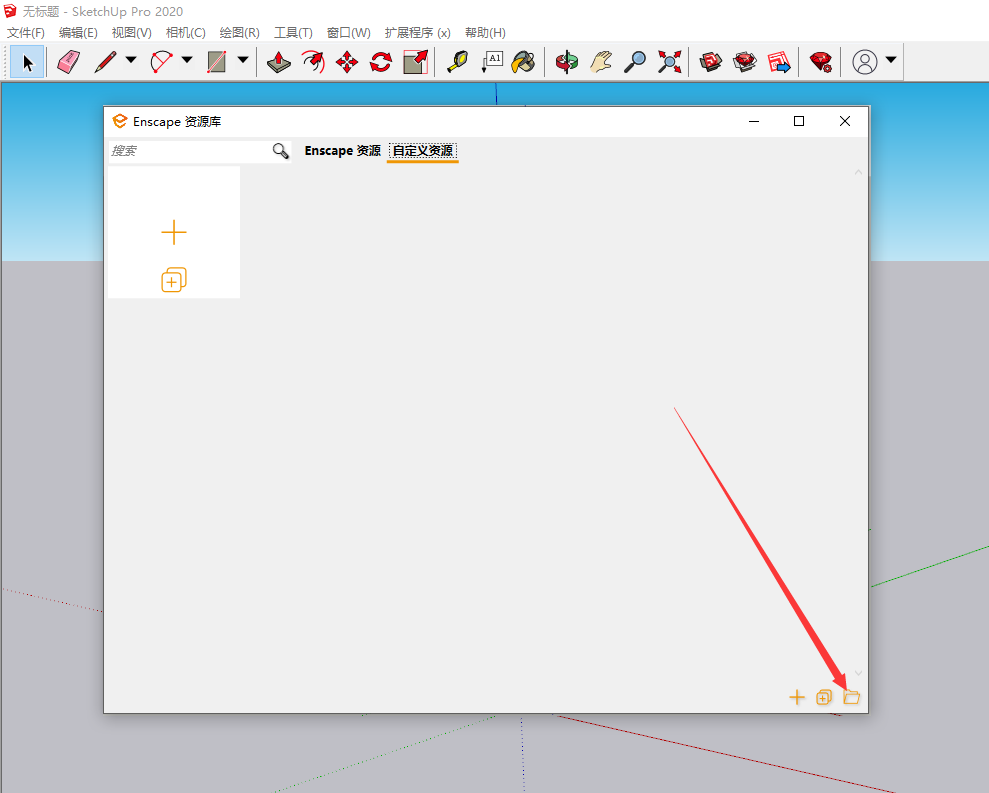Click the scroll up arrow in library
The width and height of the screenshot is (989, 793).
pyautogui.click(x=858, y=172)
